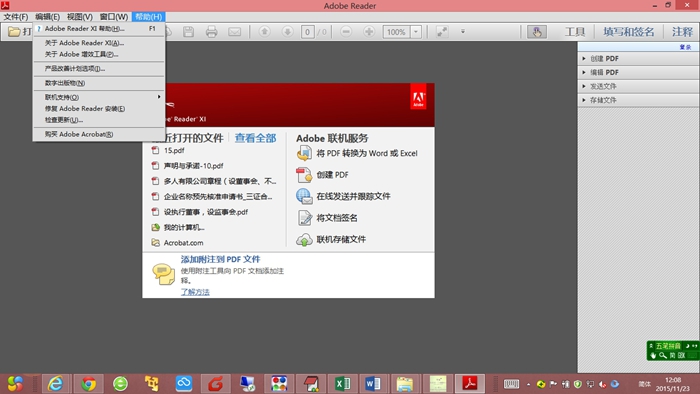Click the Zoom in plus icon
The width and height of the screenshot is (700, 394).
pyautogui.click(x=369, y=31)
